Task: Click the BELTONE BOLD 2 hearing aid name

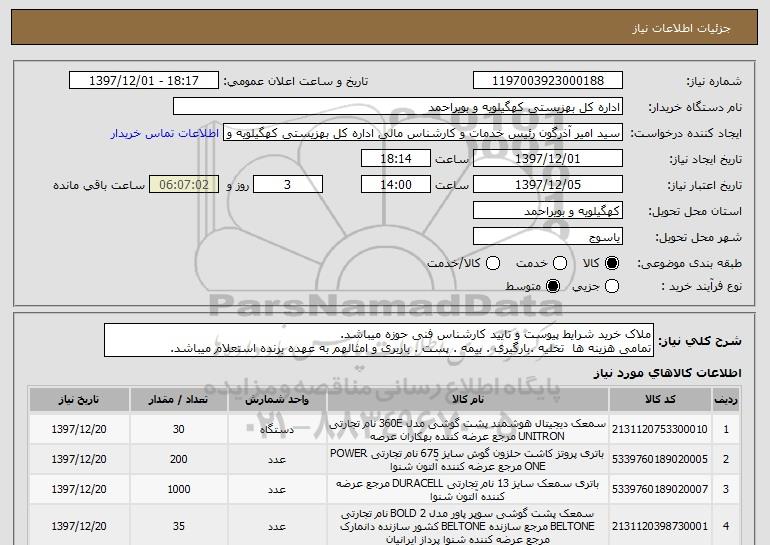Action: point(468,526)
